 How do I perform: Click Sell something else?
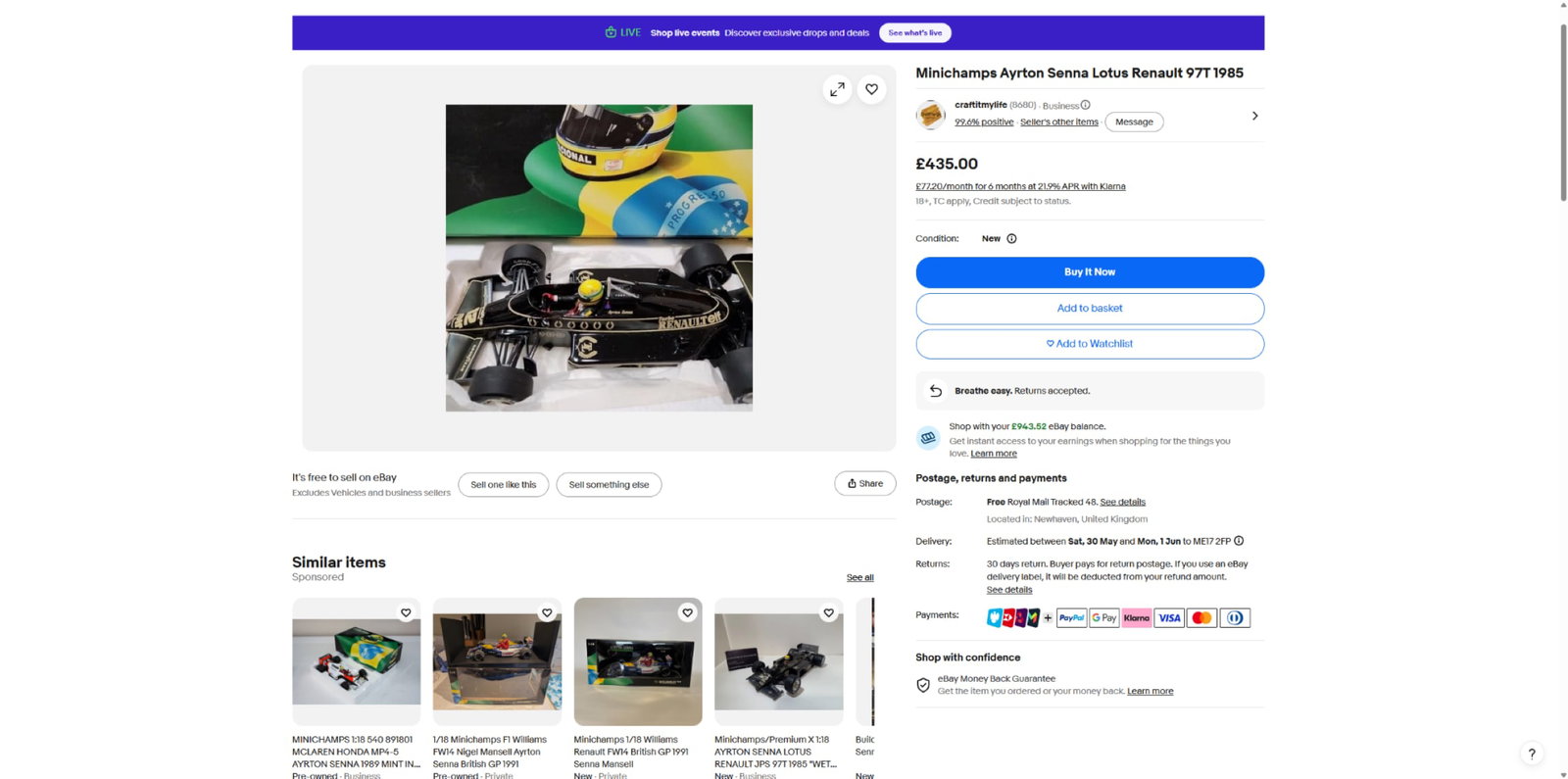tap(609, 484)
